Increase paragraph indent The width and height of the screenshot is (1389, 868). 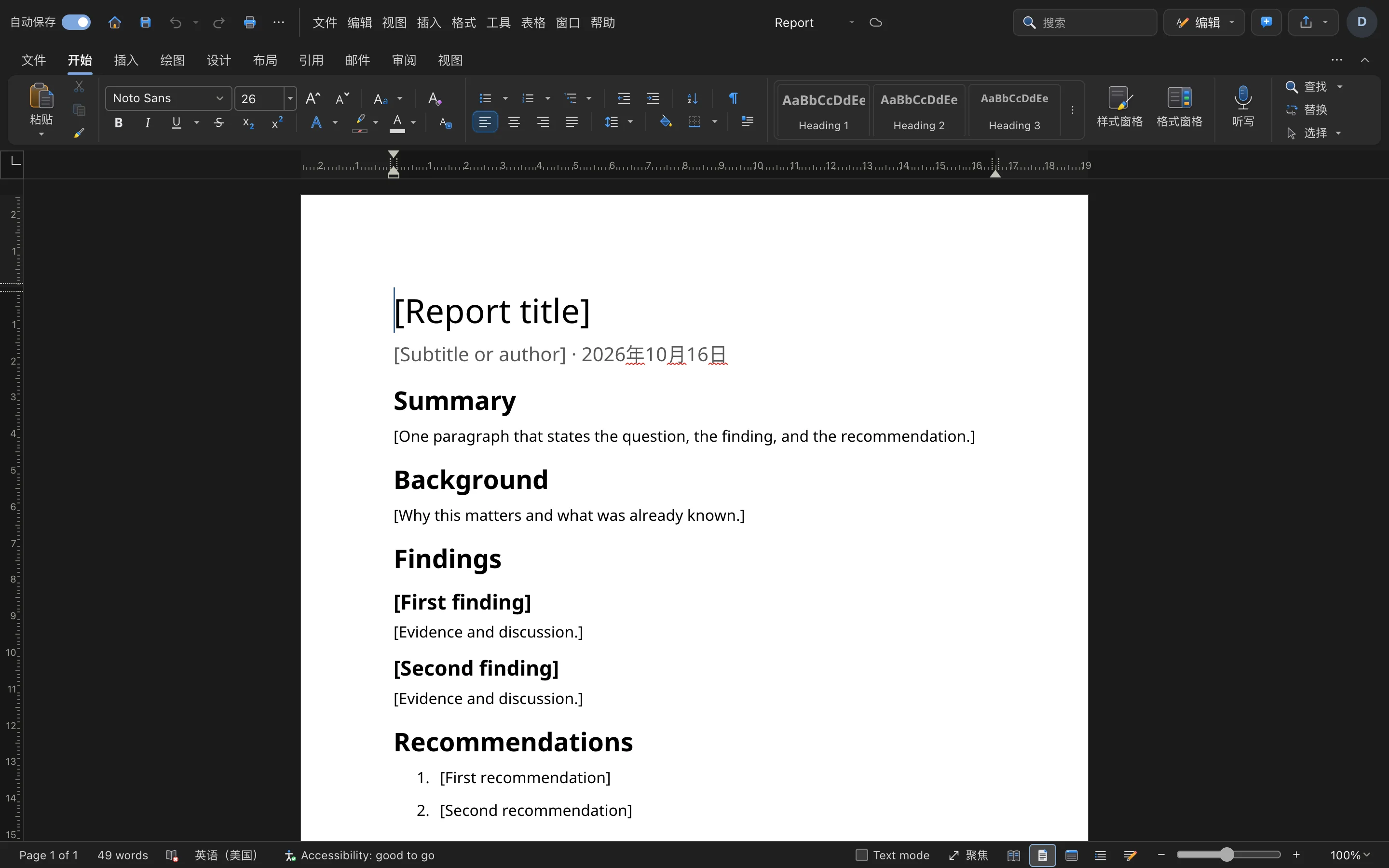(653, 98)
